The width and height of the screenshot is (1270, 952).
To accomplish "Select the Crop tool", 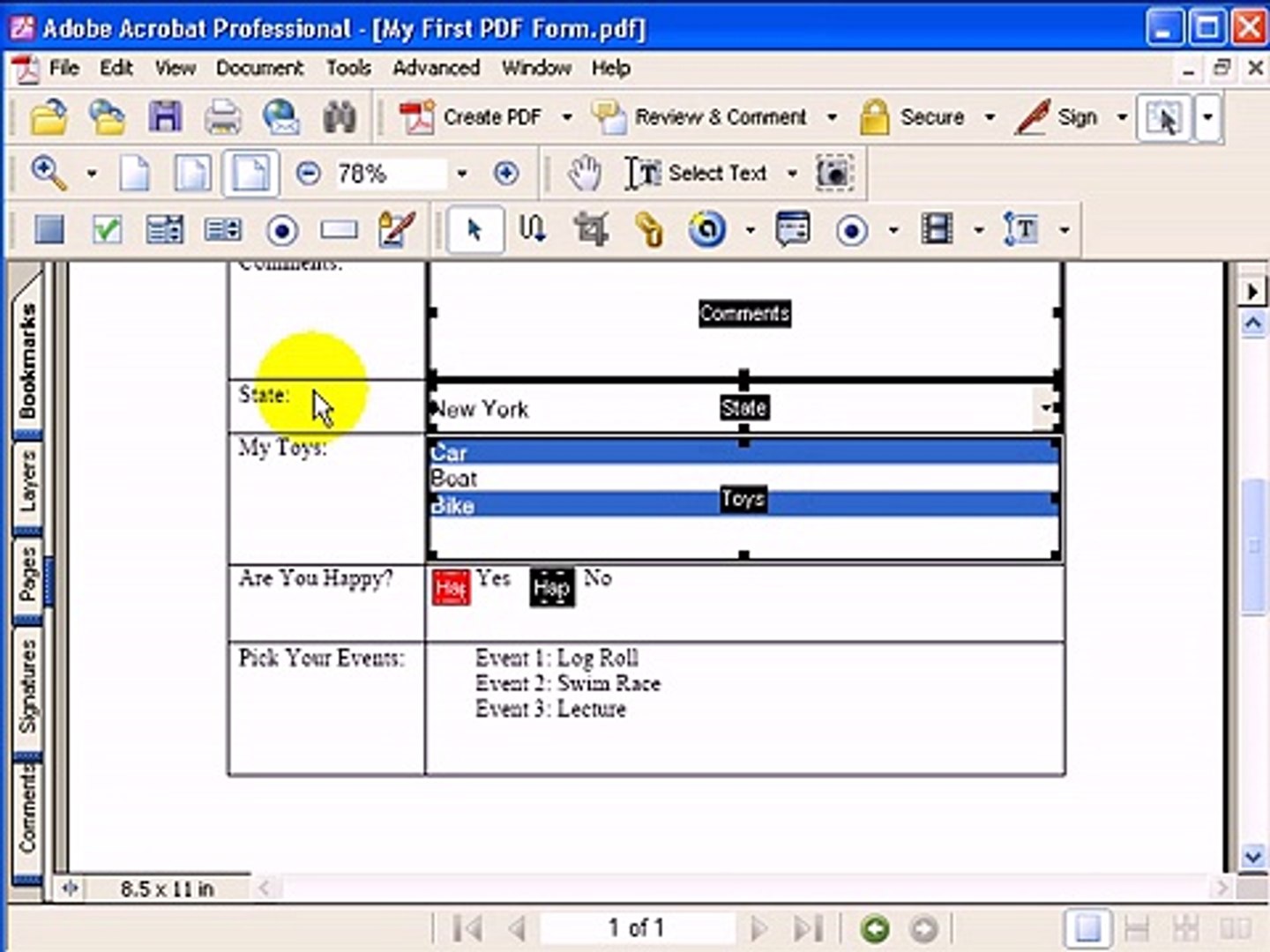I will point(591,230).
